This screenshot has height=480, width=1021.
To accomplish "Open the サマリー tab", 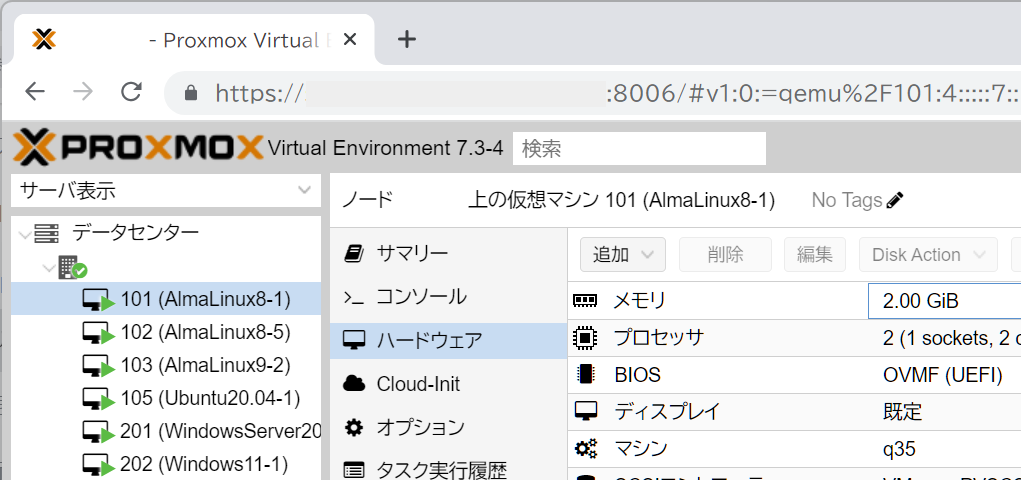I will (449, 253).
